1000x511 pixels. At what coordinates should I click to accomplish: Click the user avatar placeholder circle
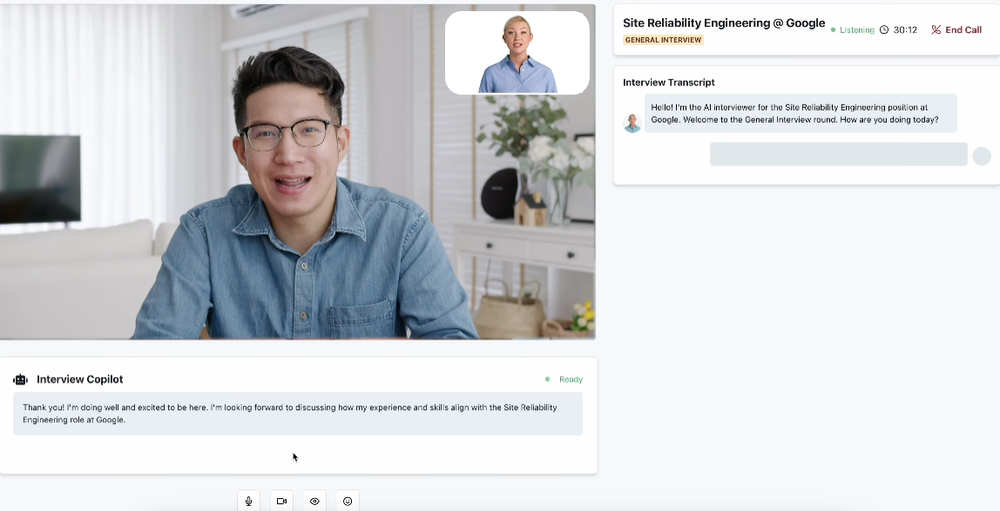tap(982, 156)
